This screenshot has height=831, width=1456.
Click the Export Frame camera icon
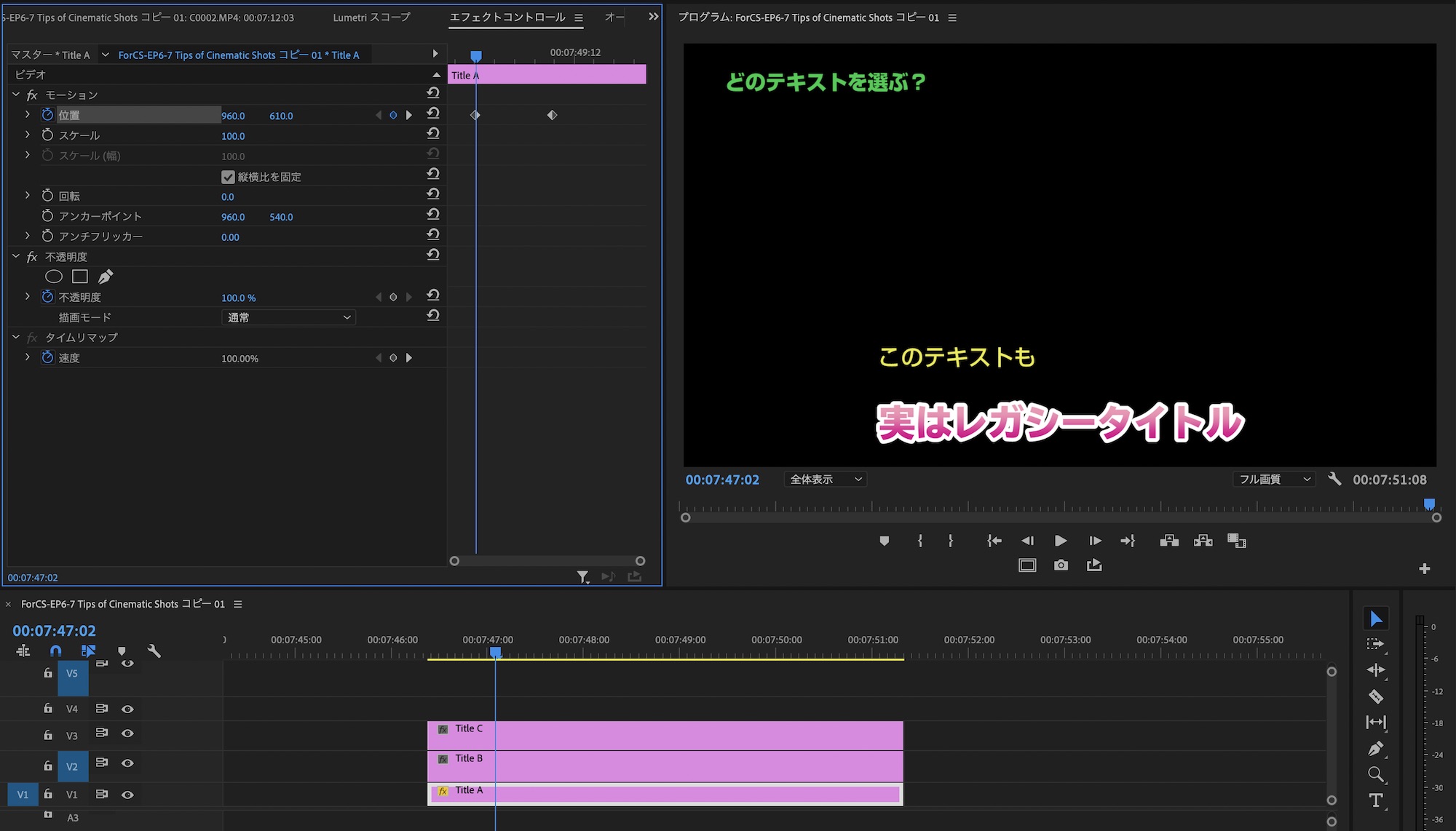(1061, 565)
